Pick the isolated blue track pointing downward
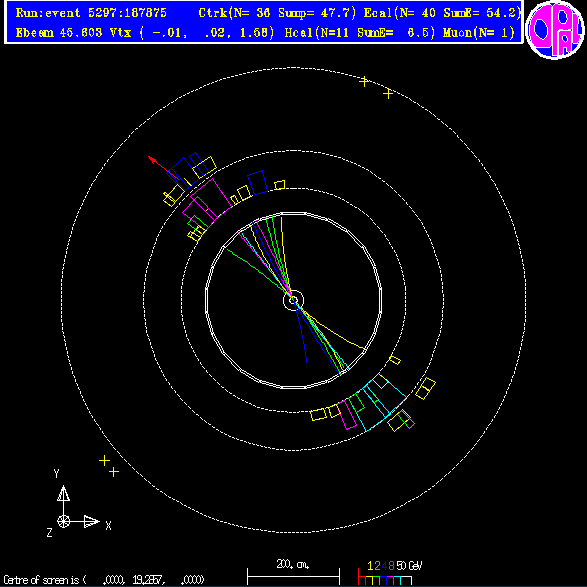 coord(301,333)
